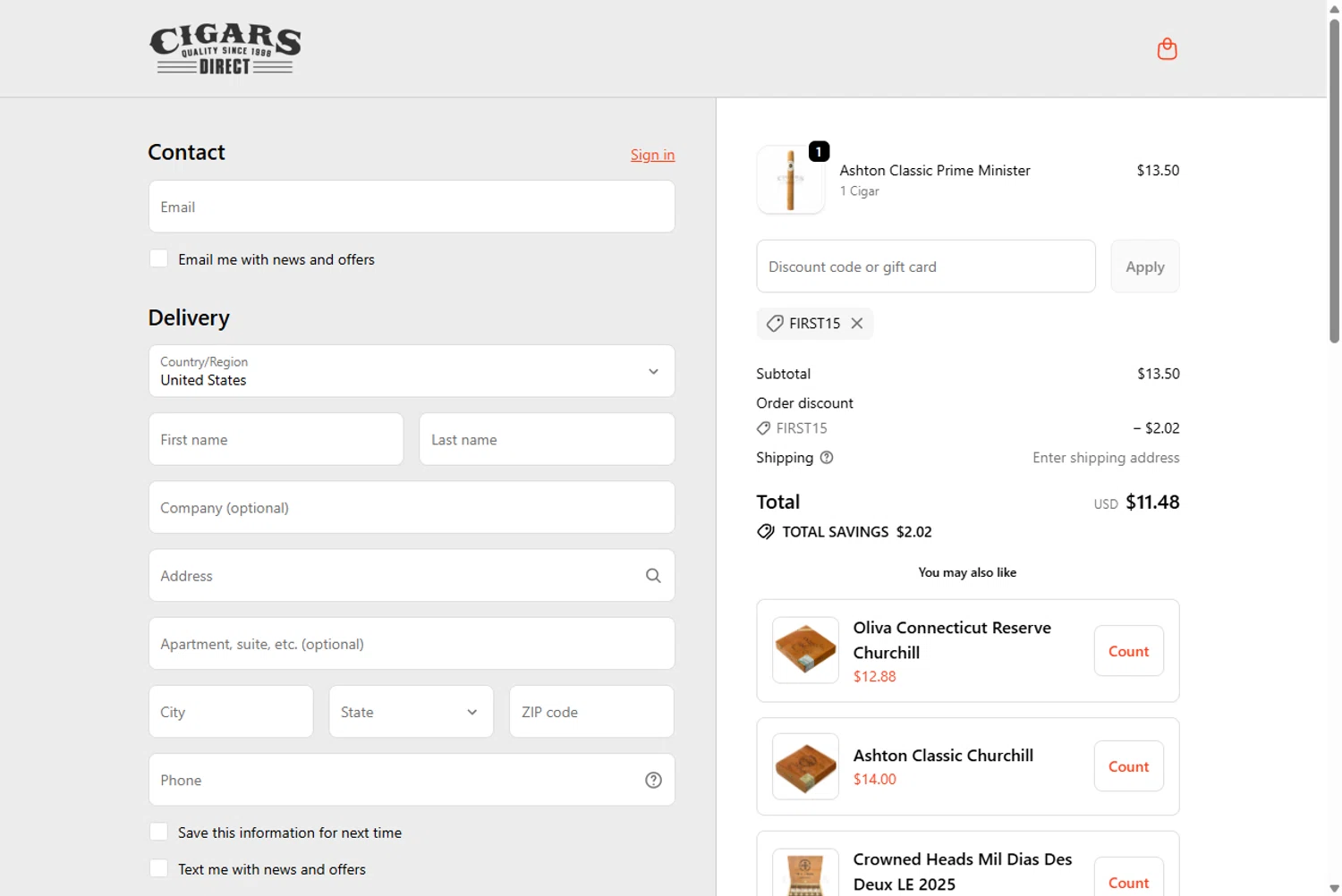Click the quantity badge on cigar thumbnail
Viewport: 1342px width, 896px height.
[819, 151]
